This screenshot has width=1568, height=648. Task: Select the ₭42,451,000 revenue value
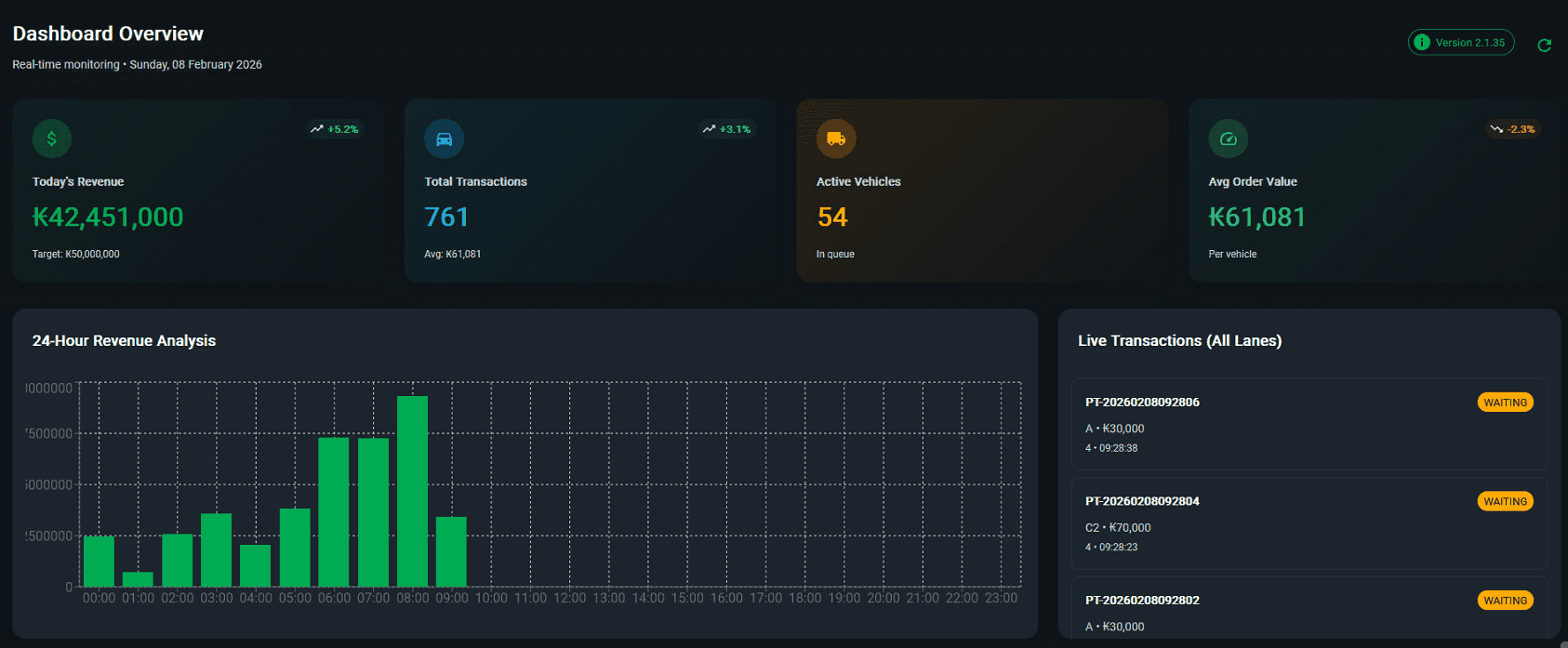[x=108, y=218]
